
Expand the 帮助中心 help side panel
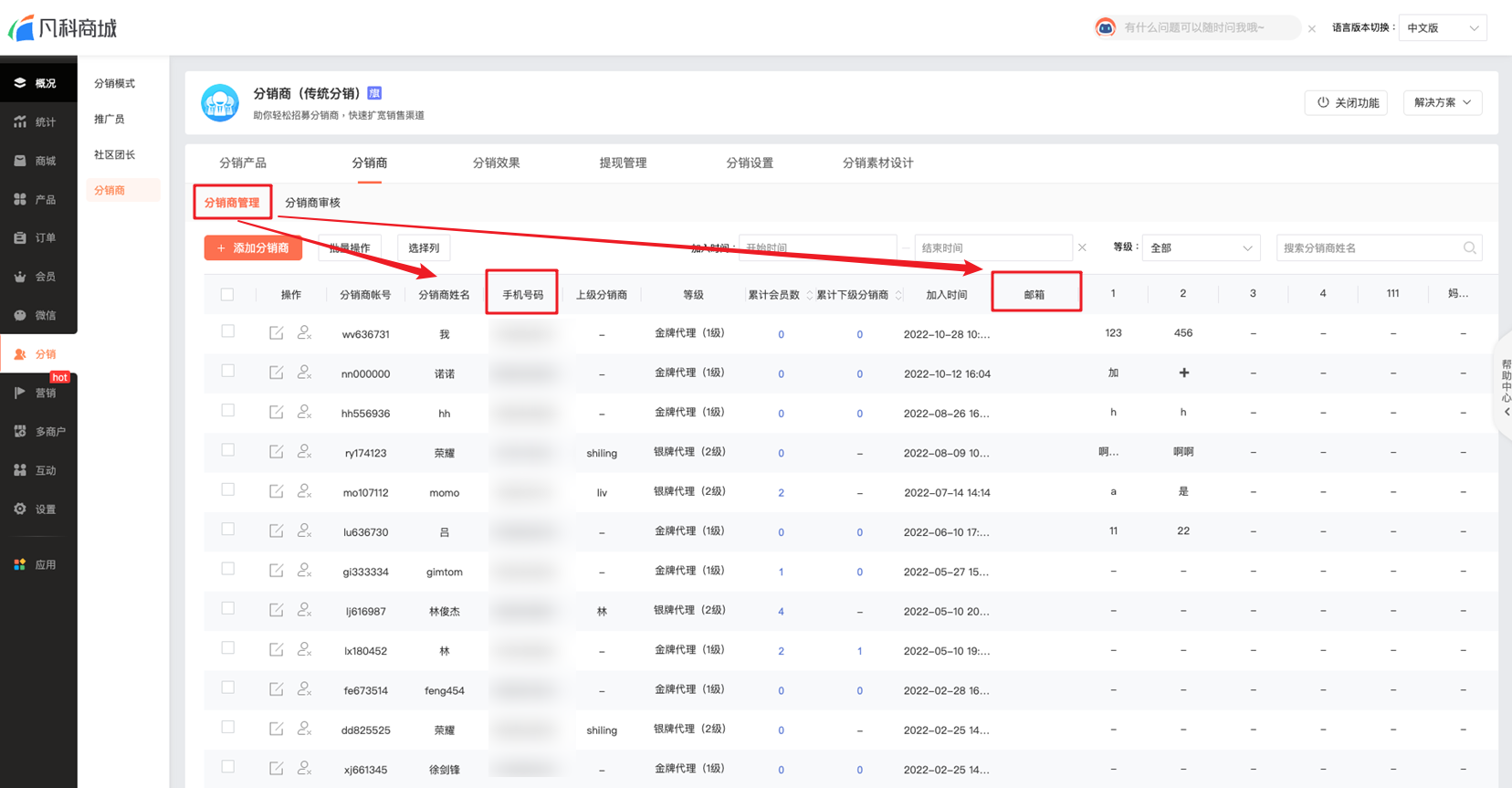pos(1506,388)
